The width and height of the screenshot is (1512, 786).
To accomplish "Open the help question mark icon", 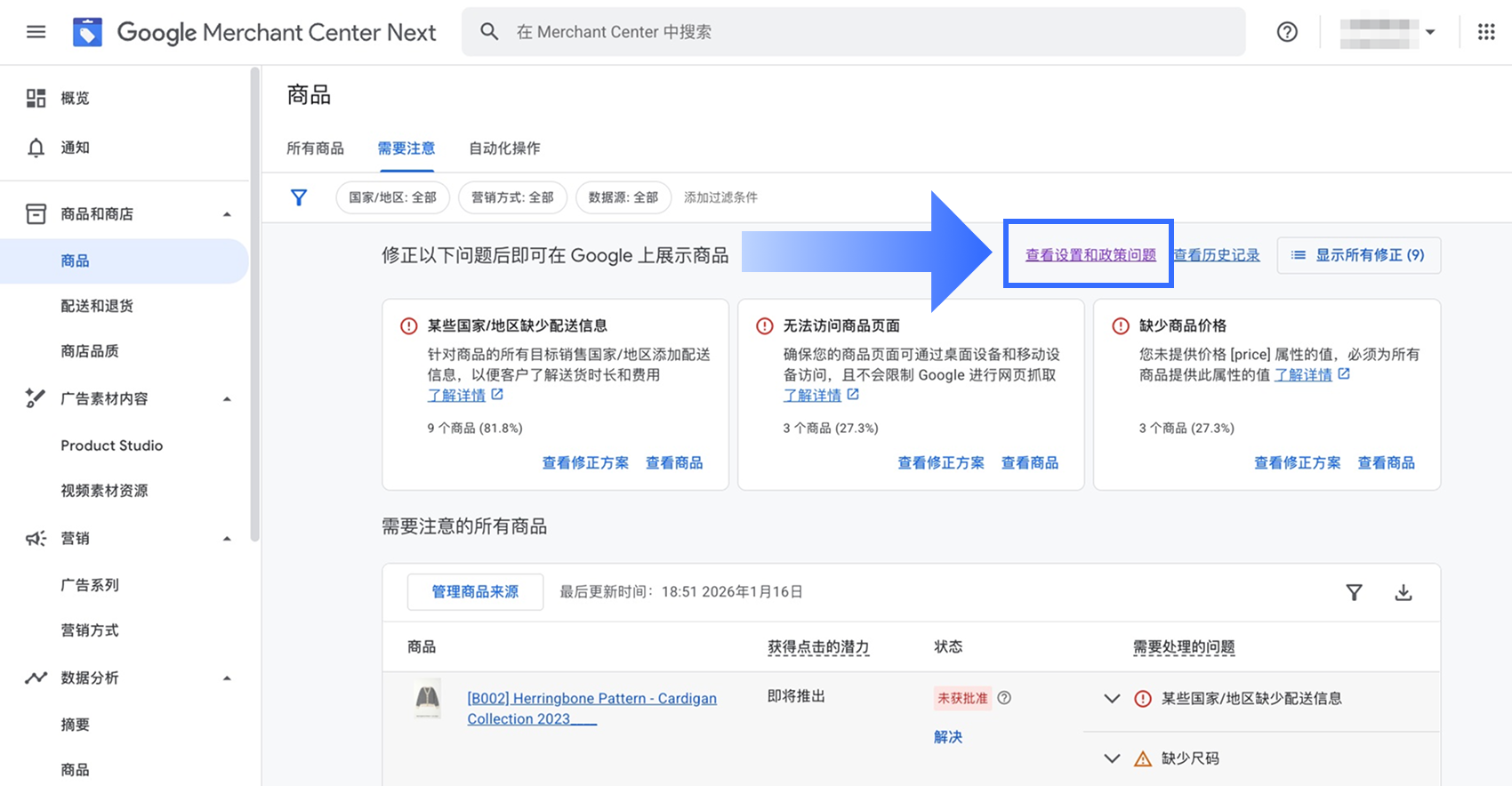I will tap(1287, 32).
